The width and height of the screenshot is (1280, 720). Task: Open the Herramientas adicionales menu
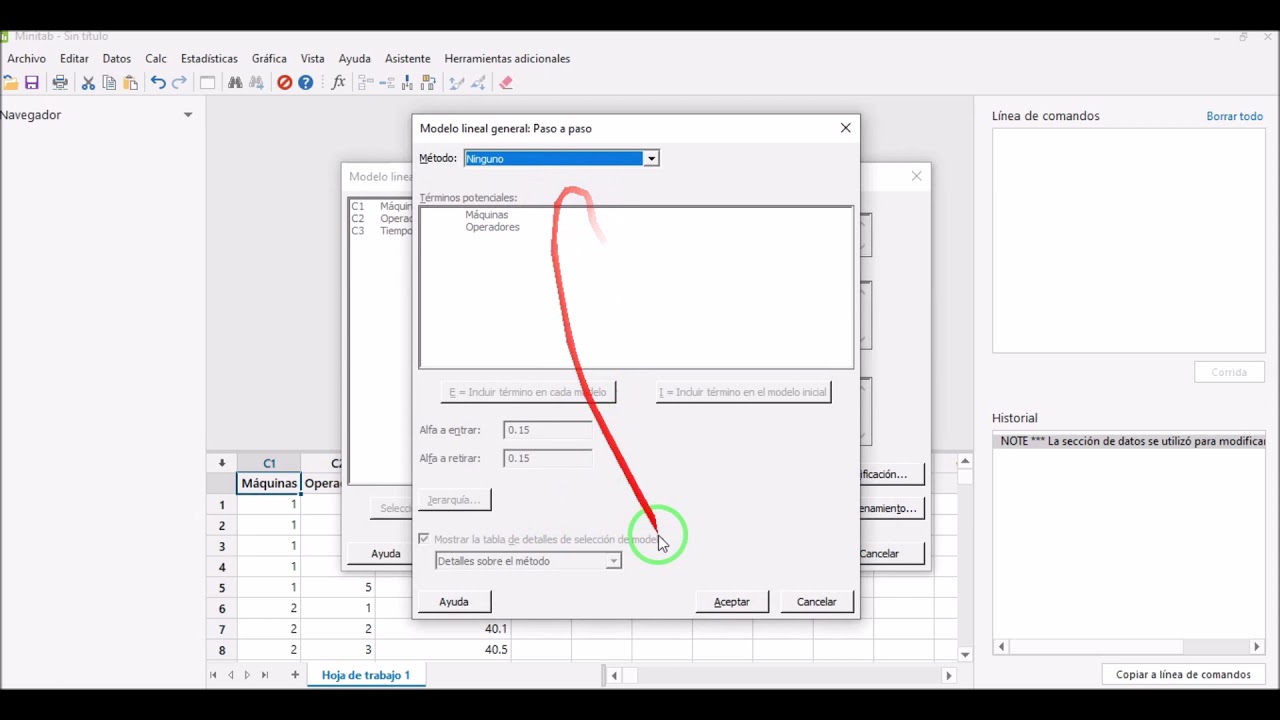(x=507, y=59)
